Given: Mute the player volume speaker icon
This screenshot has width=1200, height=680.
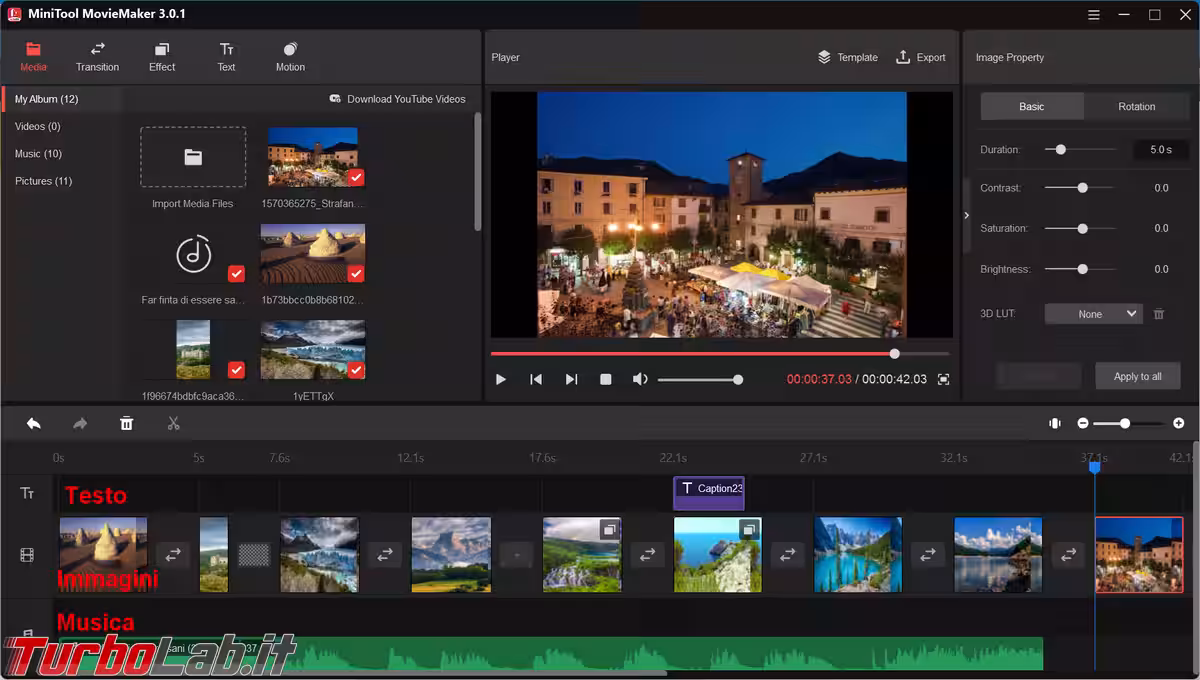Looking at the screenshot, I should pos(640,380).
